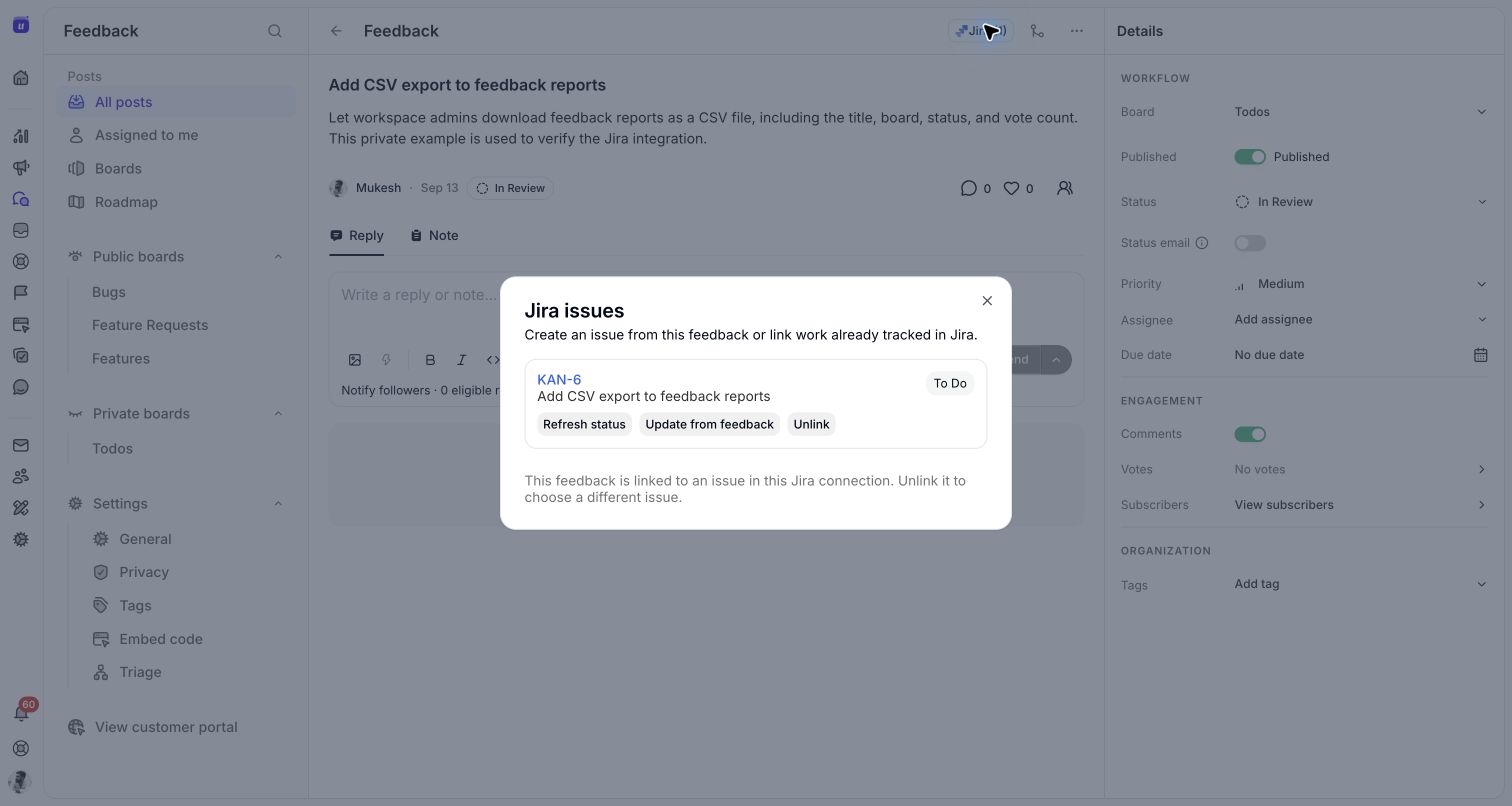Image resolution: width=1512 pixels, height=806 pixels.
Task: Open the people team icon in left rail
Action: point(21,477)
